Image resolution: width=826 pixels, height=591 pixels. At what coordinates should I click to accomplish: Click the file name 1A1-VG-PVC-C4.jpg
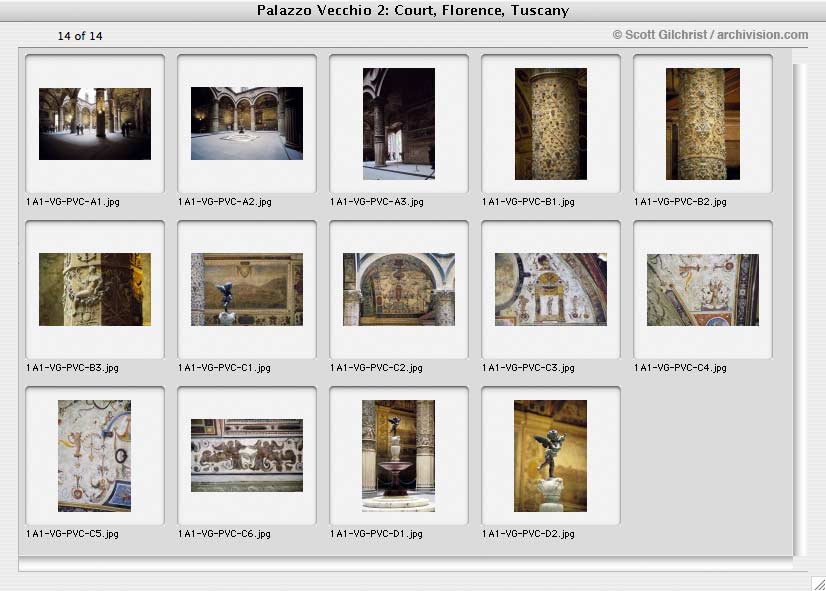680,368
